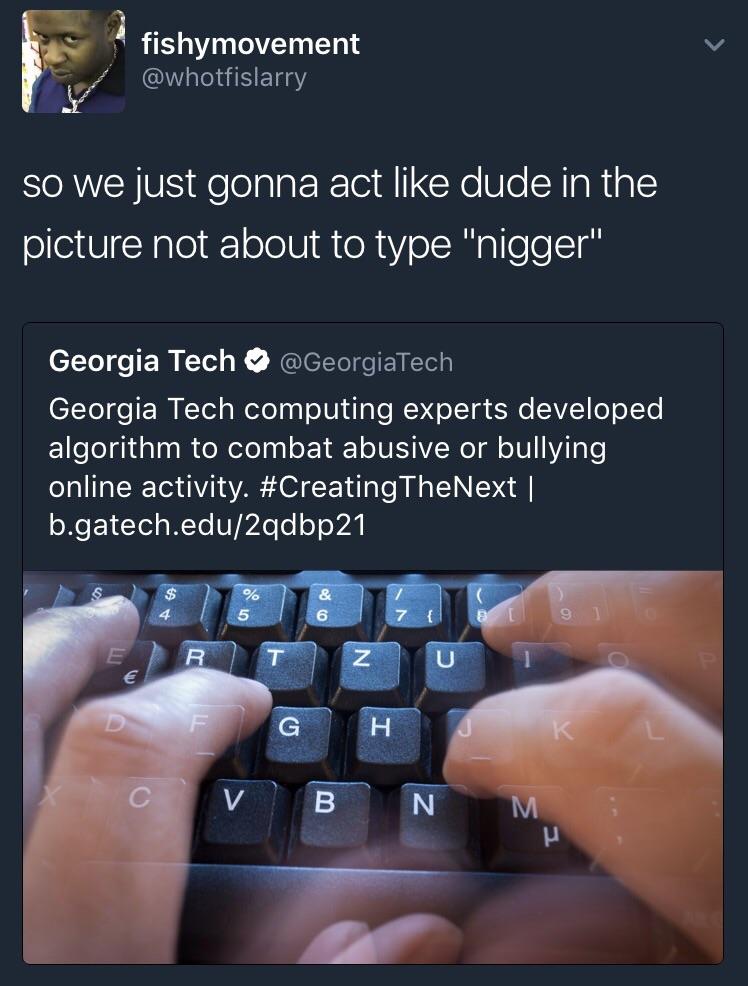748x986 pixels.
Task: Follow the #CreatingTheNext hashtag
Action: pyautogui.click(x=388, y=487)
